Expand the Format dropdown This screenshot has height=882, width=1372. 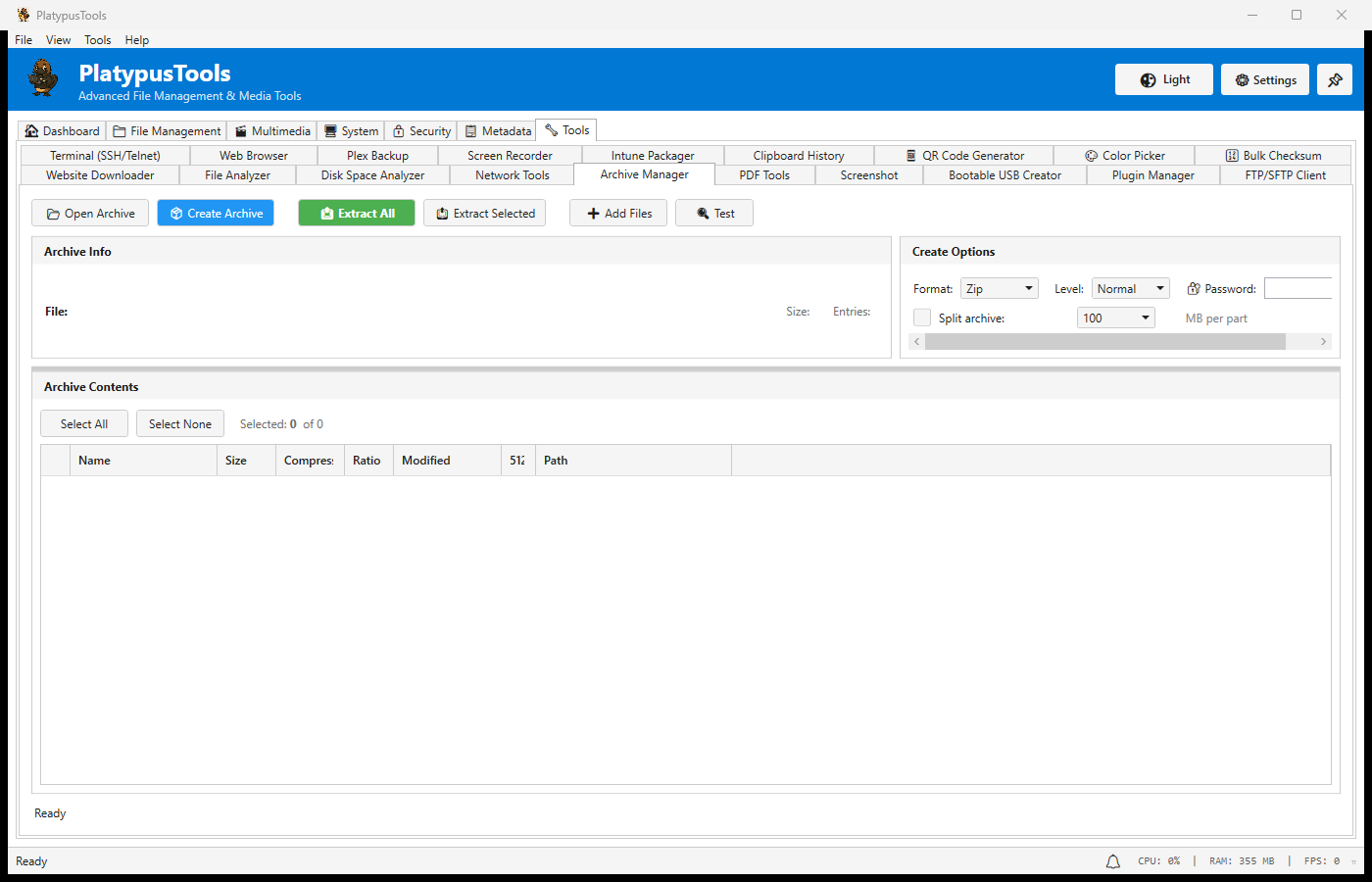tap(999, 289)
